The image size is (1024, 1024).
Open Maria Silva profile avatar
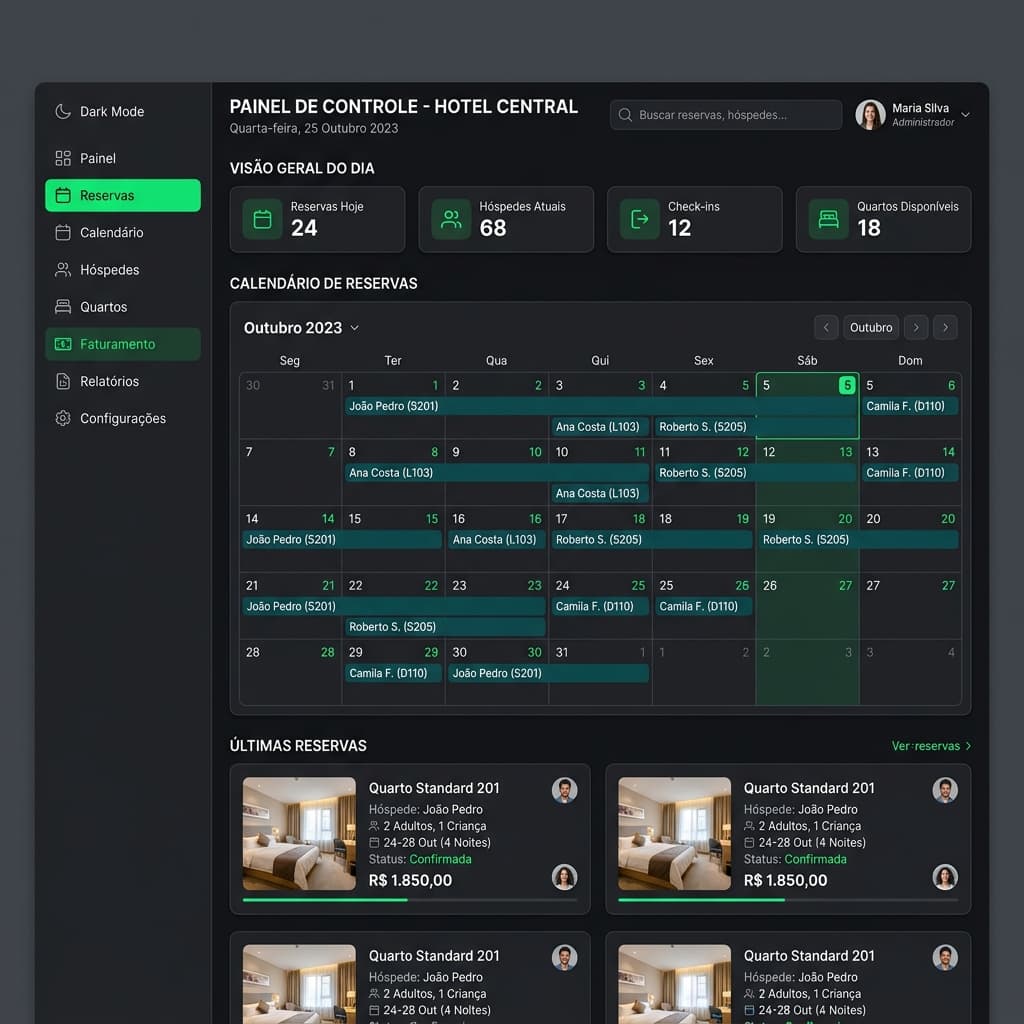click(x=870, y=115)
